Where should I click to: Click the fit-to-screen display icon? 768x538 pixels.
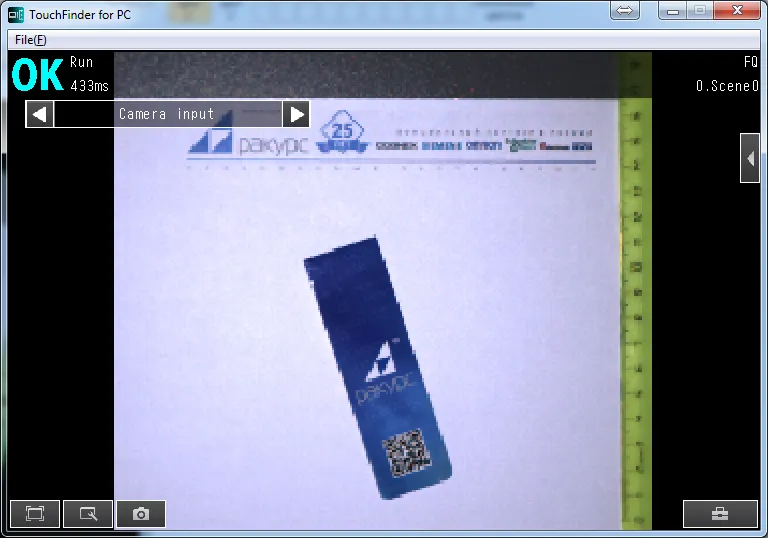pos(35,514)
